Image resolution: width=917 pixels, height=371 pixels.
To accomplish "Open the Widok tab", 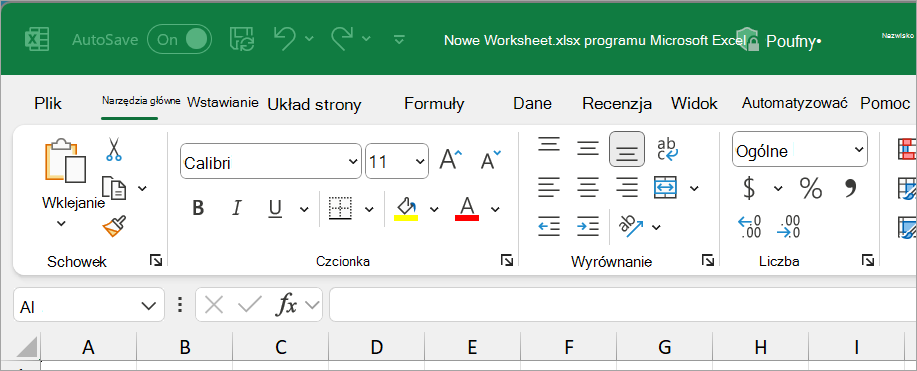I will pos(694,104).
